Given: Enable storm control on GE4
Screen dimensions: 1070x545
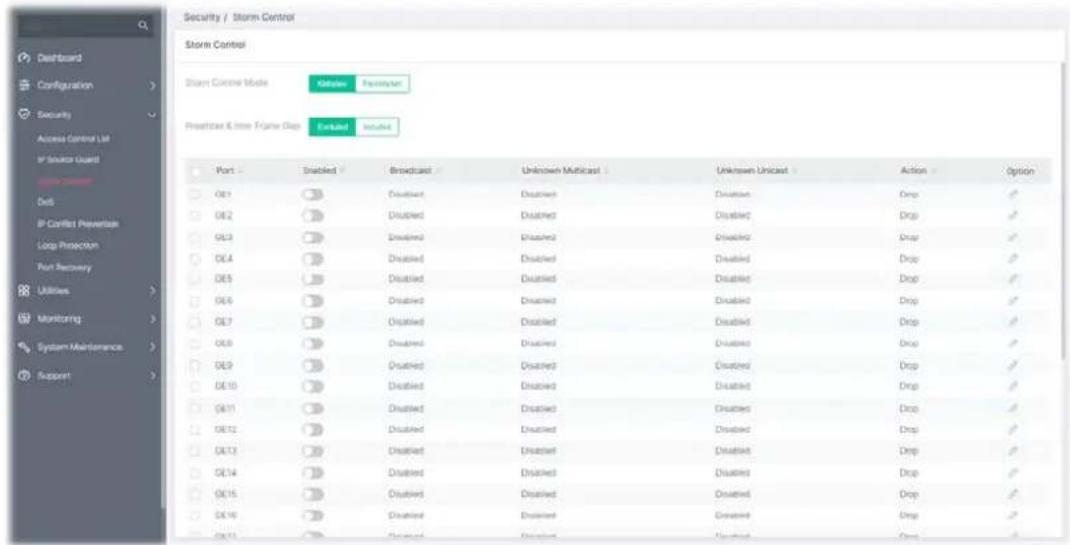Looking at the screenshot, I should tap(313, 259).
